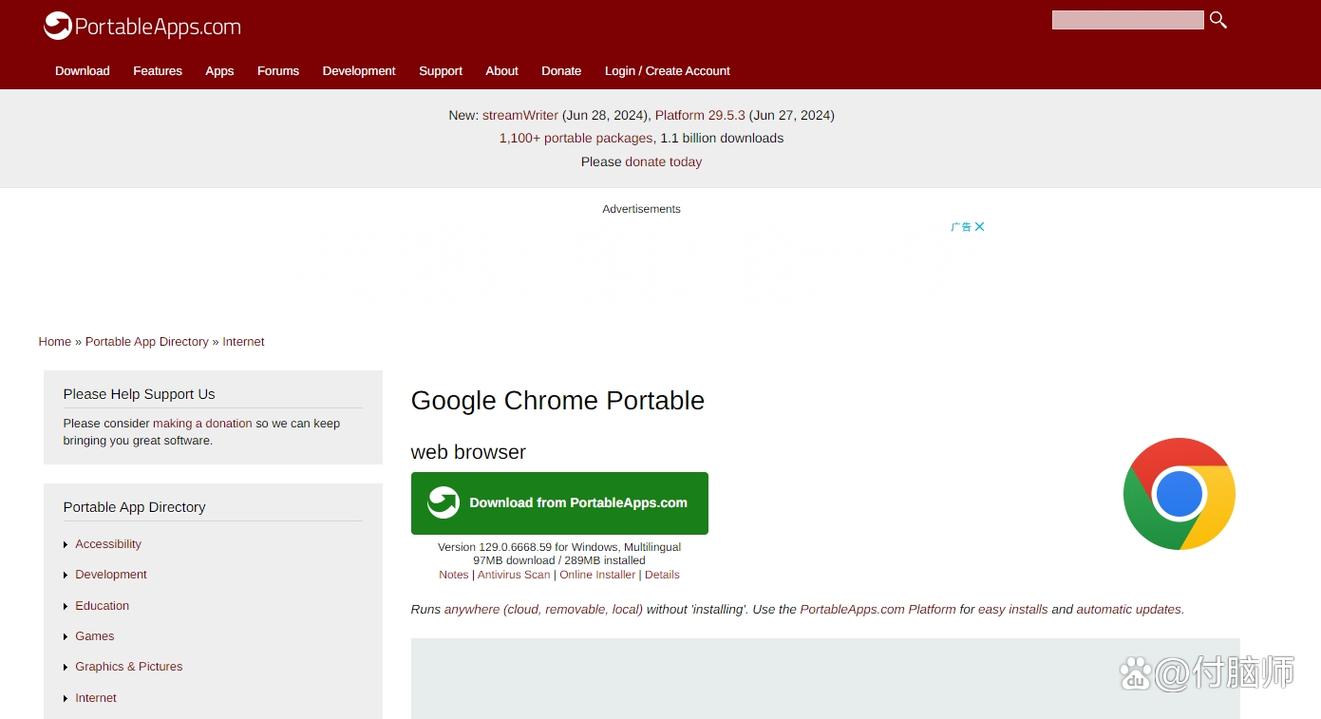
Task: Open the streamWriter news link
Action: 520,115
